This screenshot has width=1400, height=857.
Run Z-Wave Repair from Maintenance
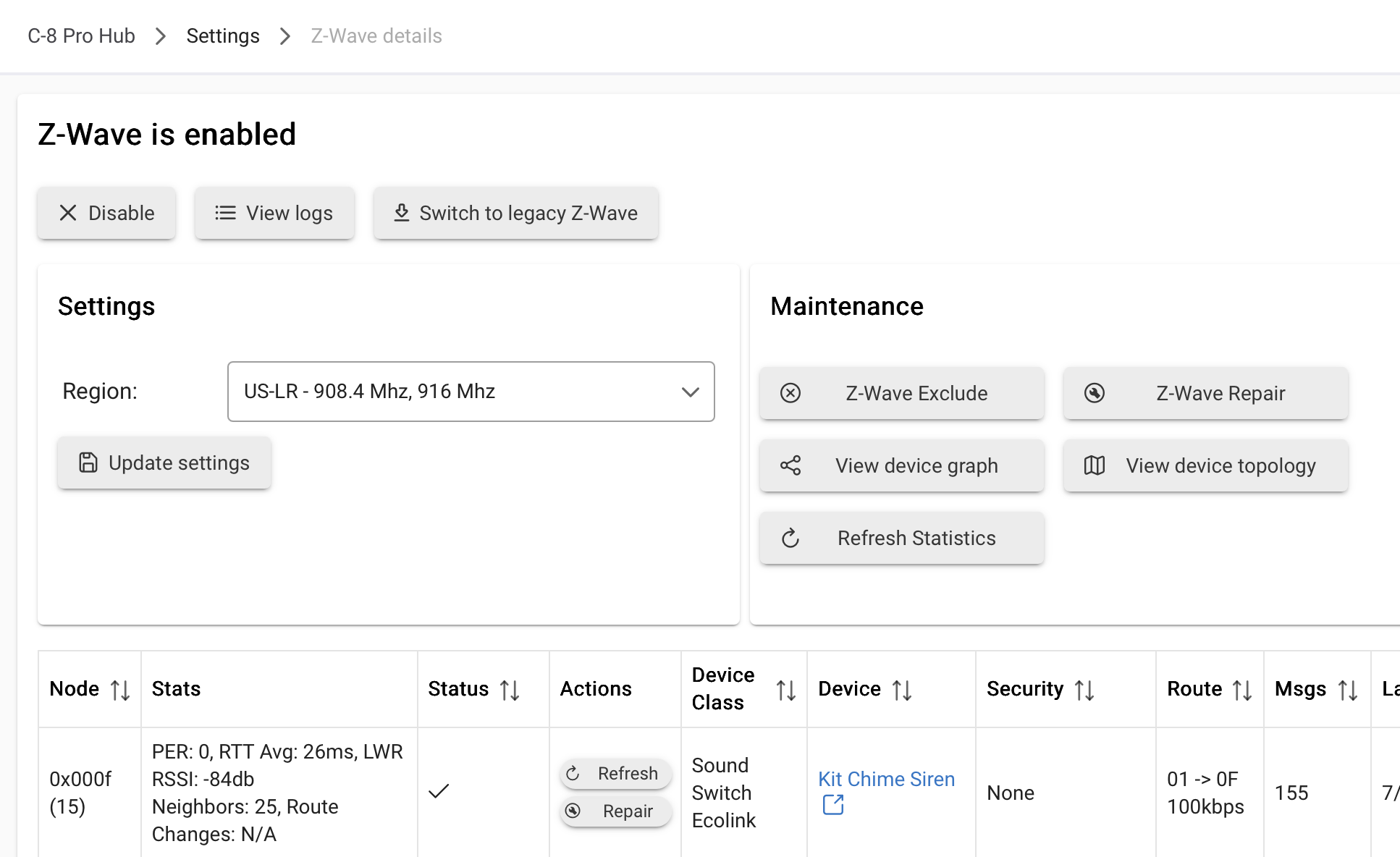1206,393
